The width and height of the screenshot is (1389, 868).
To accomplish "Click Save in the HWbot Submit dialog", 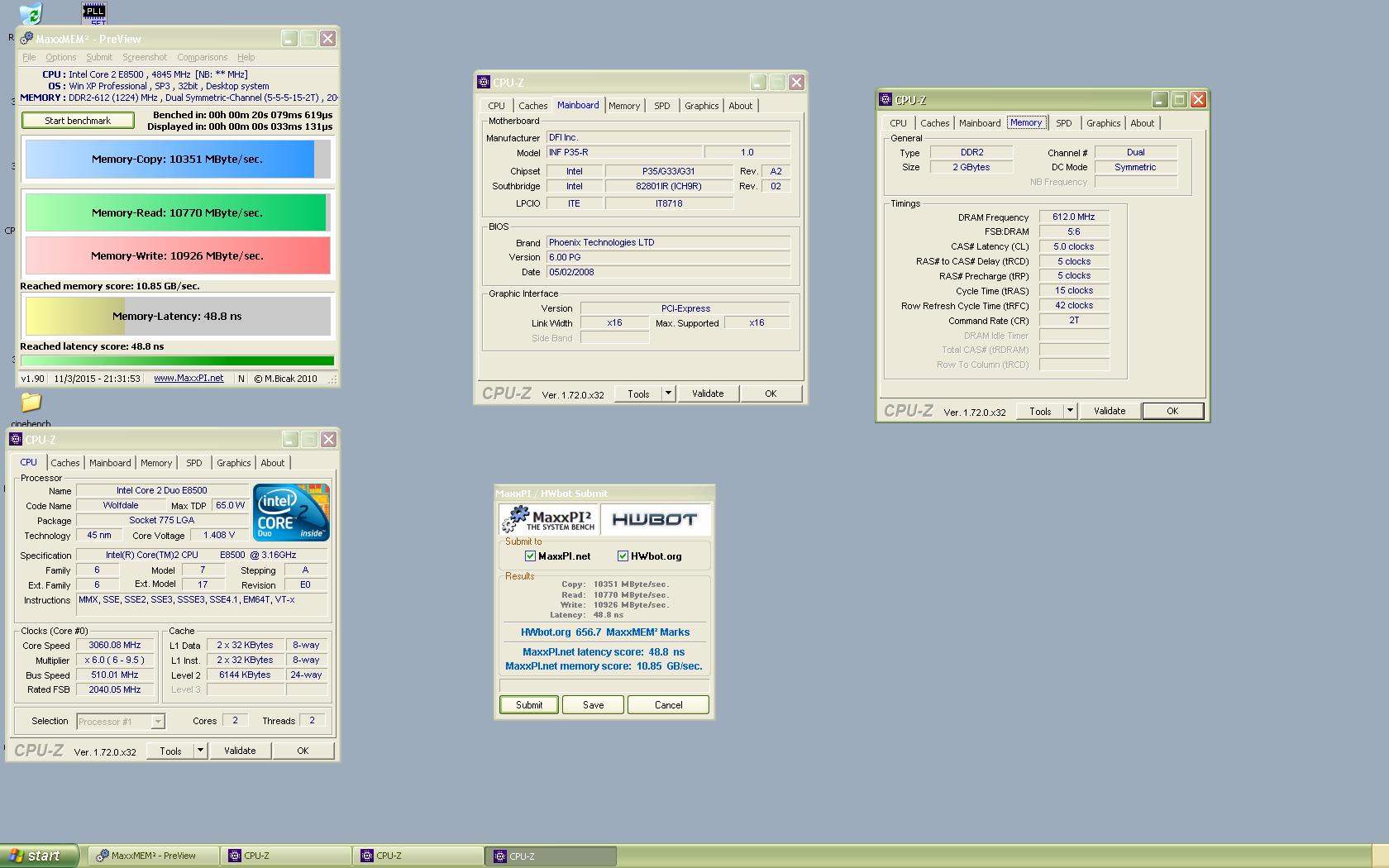I will point(594,705).
